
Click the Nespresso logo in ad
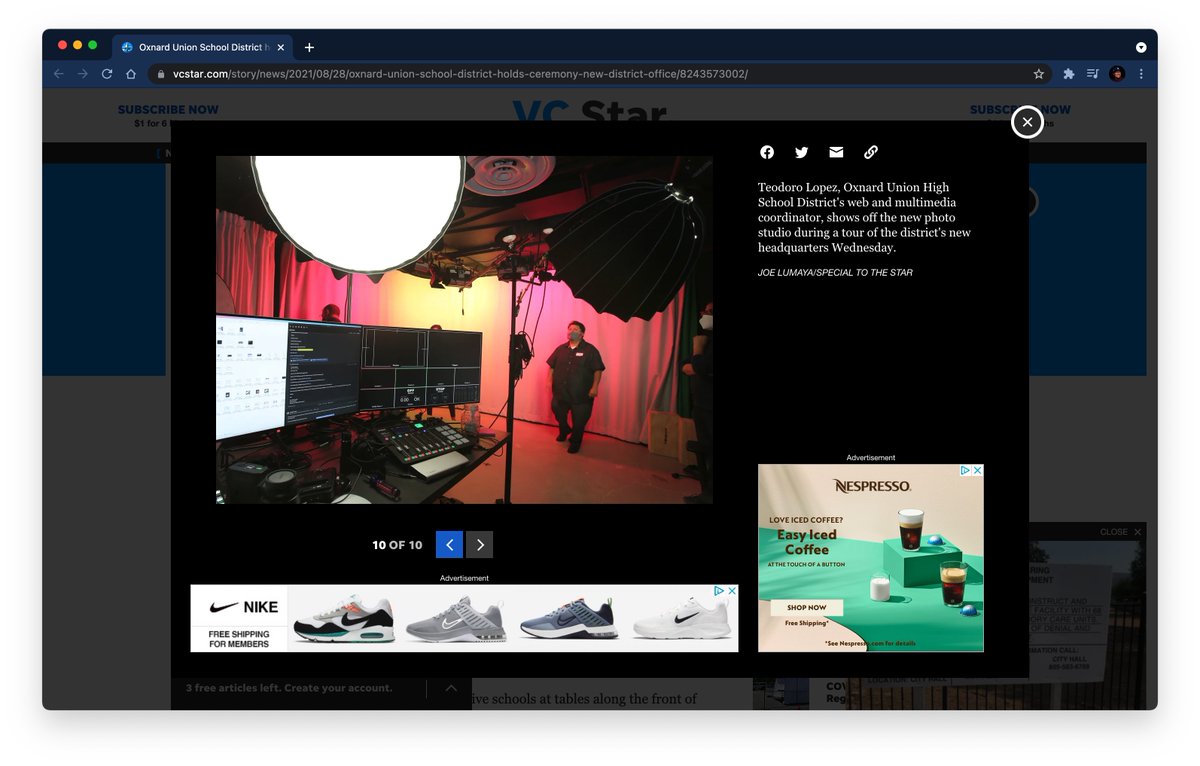(871, 486)
